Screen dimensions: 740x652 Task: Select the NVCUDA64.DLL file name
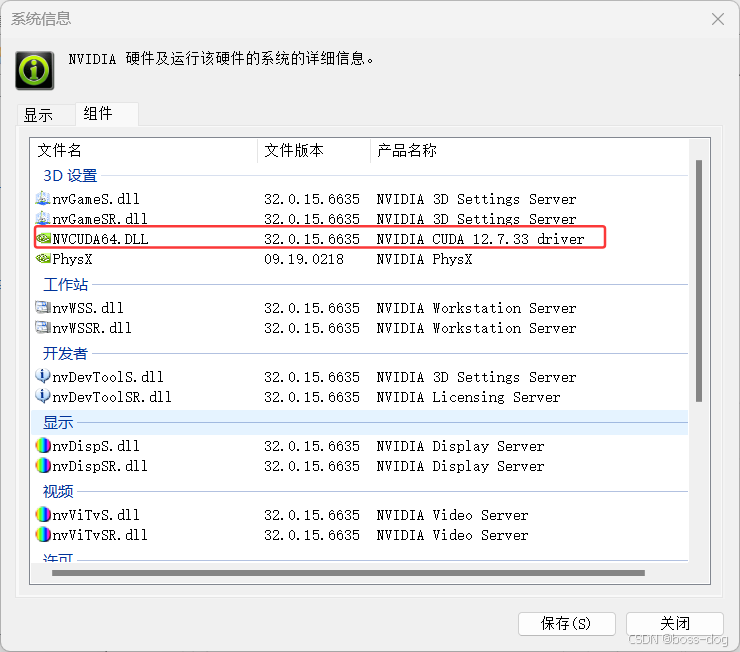click(x=100, y=239)
